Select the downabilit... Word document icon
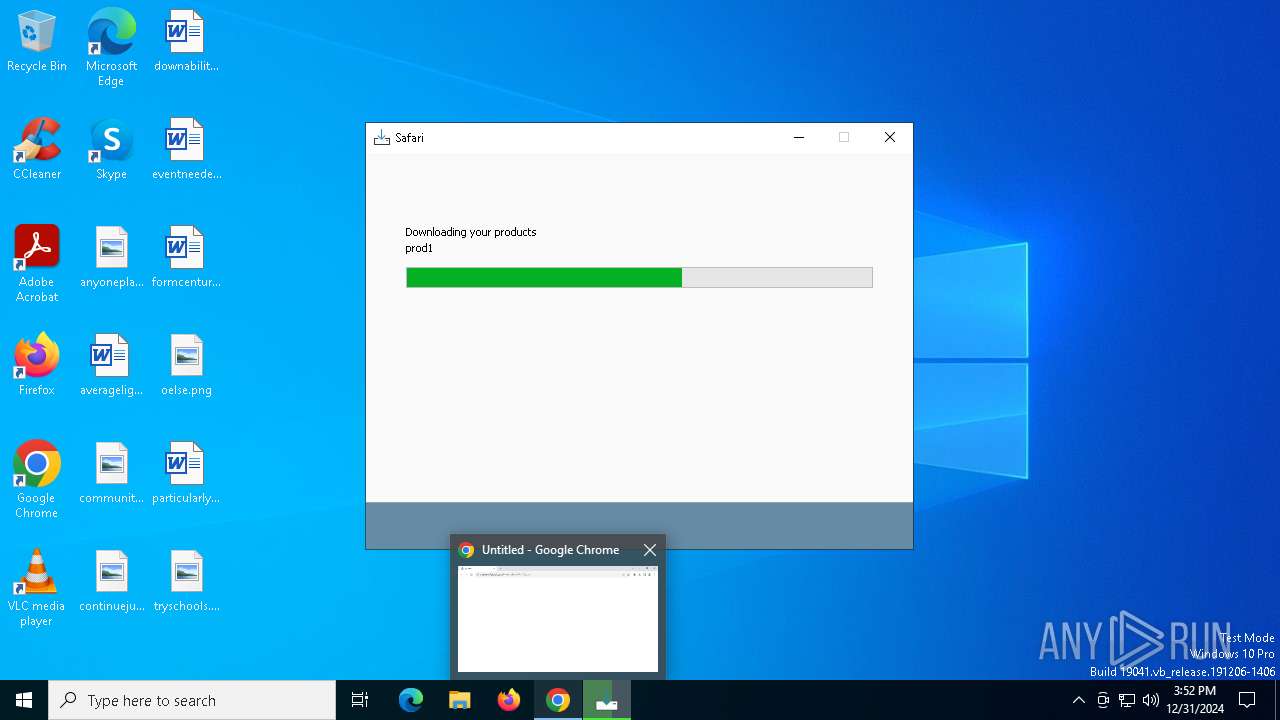 pos(186,41)
